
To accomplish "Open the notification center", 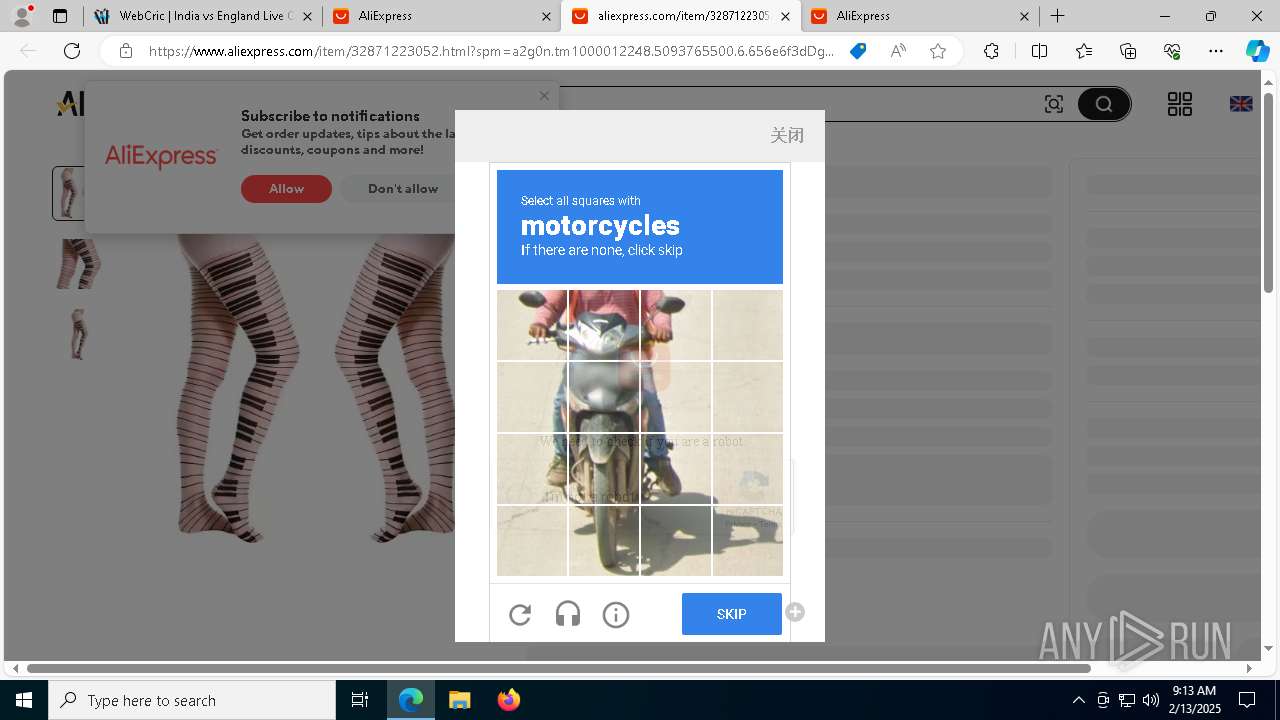I will 1247,700.
